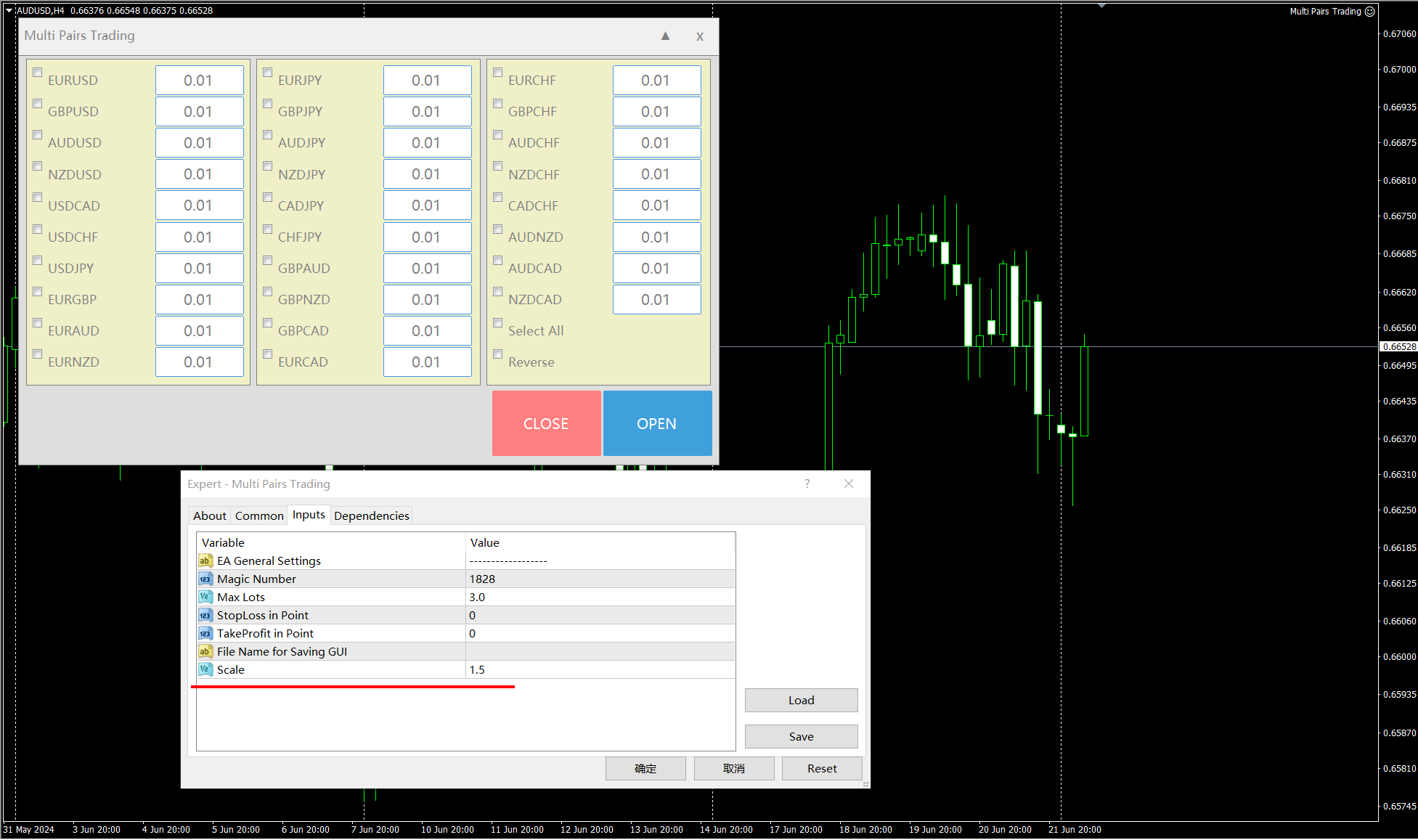Check the GBPJPY pair checkbox
Viewport: 1418px width, 840px height.
pyautogui.click(x=268, y=104)
